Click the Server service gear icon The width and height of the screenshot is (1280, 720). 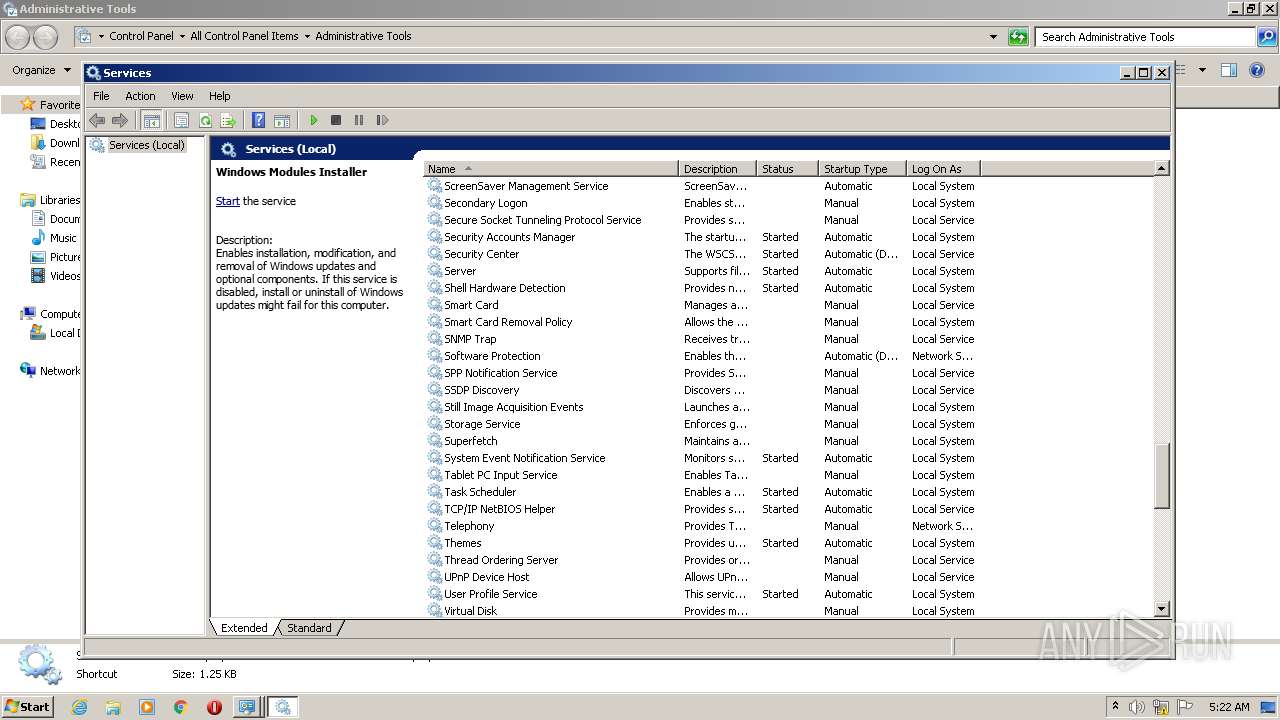pos(435,271)
